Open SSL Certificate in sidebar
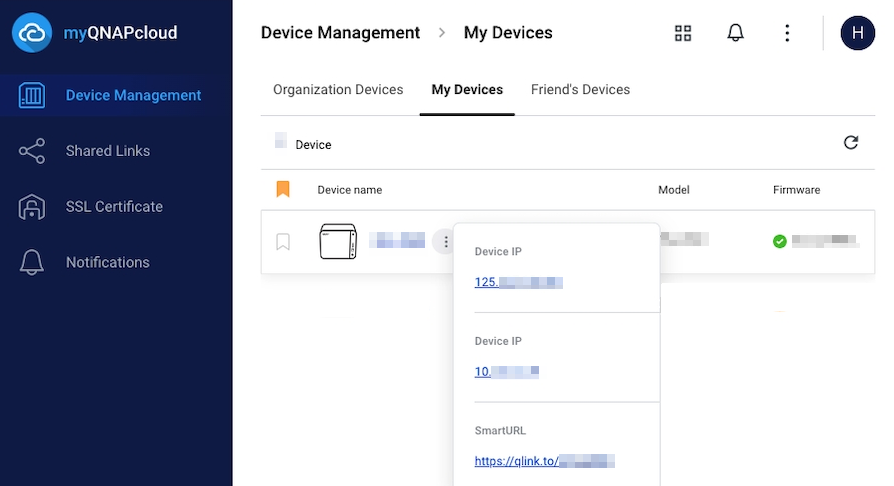This screenshot has width=894, height=486. (116, 206)
